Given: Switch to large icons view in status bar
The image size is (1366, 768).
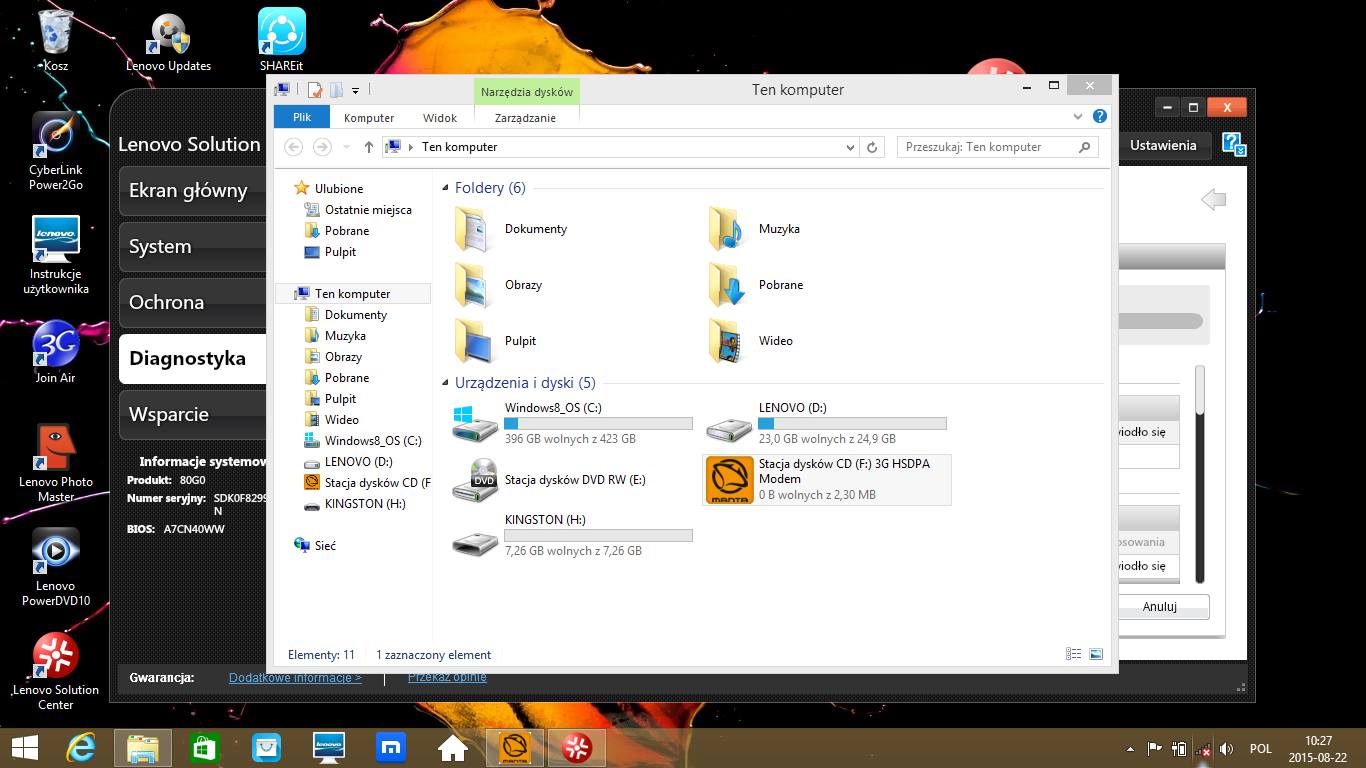Looking at the screenshot, I should (x=1096, y=655).
